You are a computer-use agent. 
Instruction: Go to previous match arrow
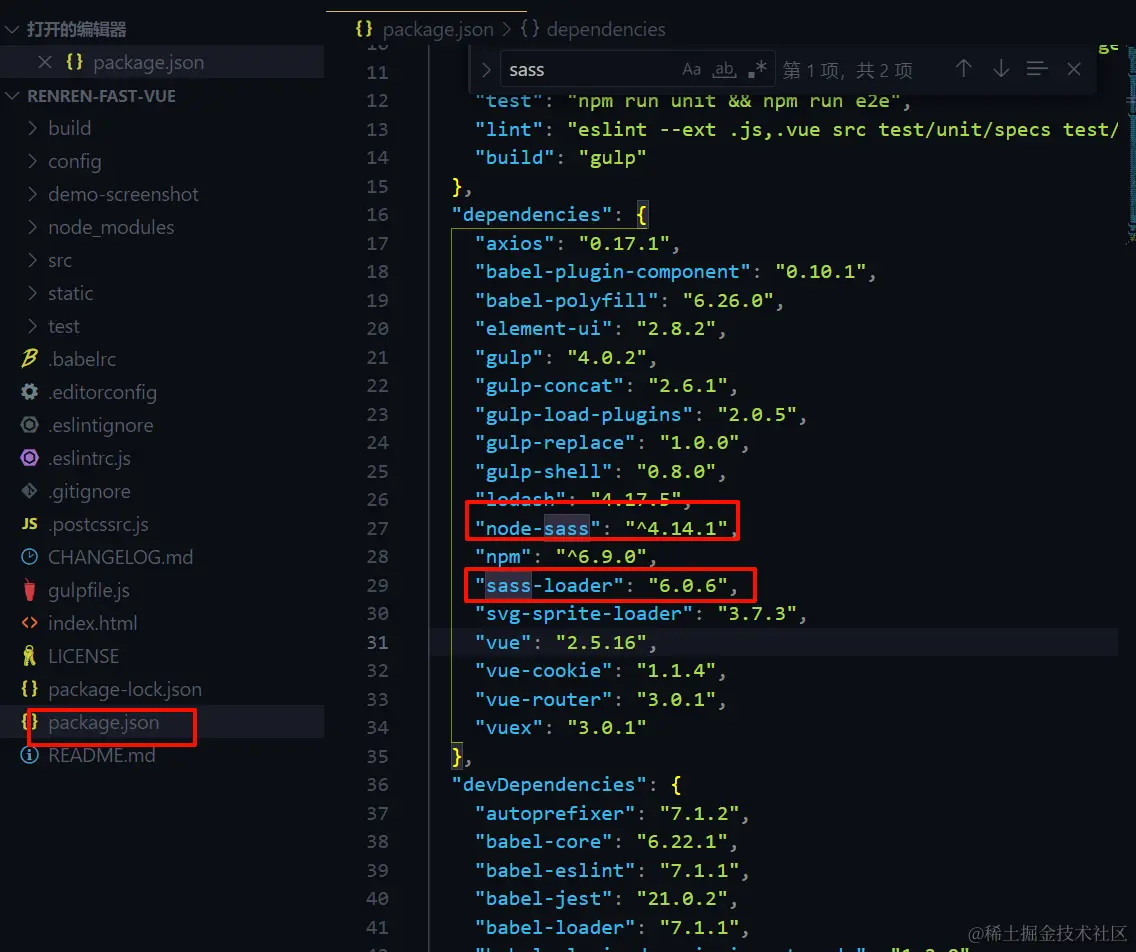click(963, 69)
